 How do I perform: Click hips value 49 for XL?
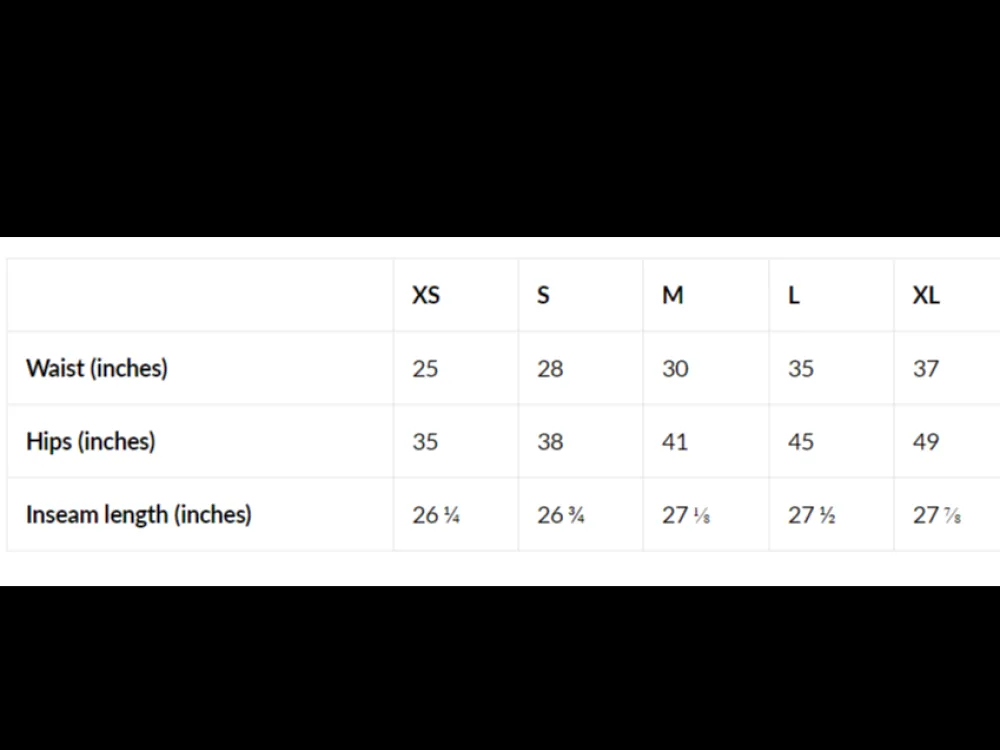pos(926,441)
